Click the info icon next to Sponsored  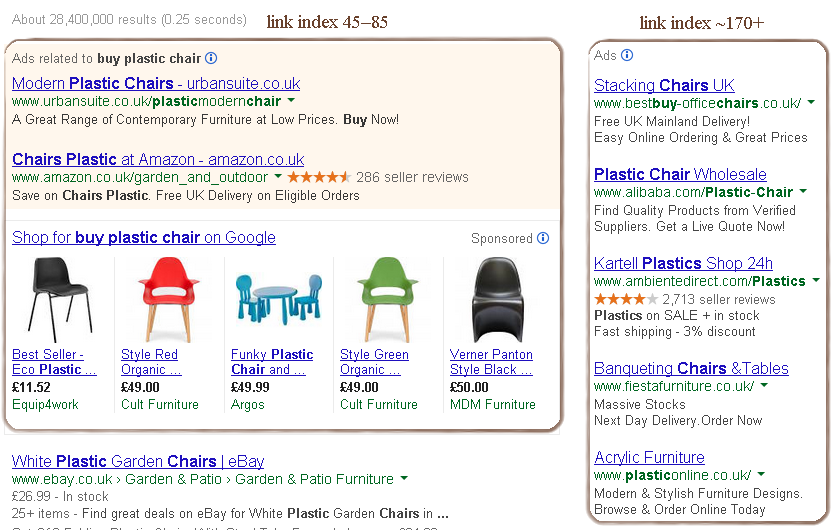tap(543, 238)
